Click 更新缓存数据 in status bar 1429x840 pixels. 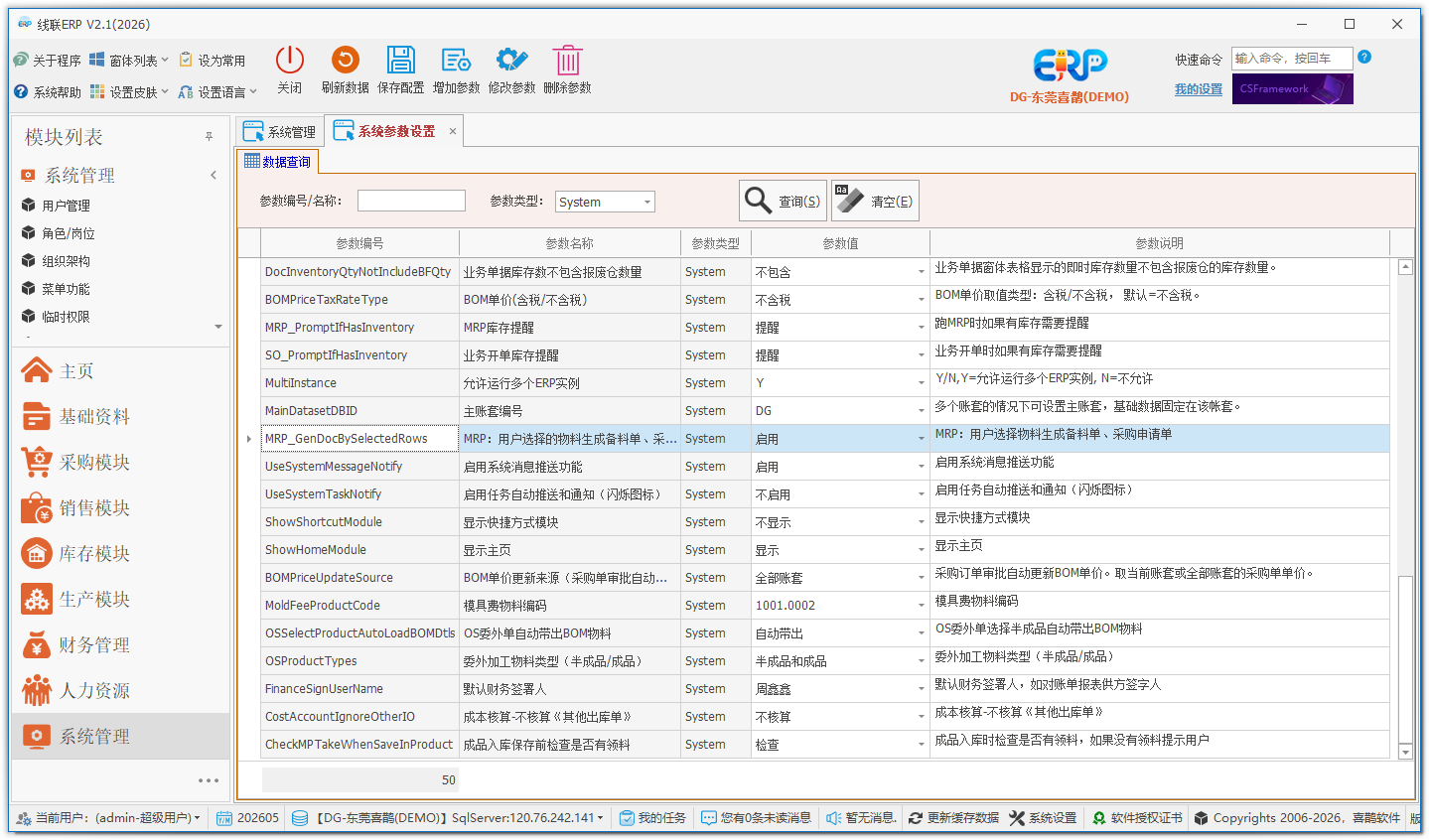[x=954, y=818]
